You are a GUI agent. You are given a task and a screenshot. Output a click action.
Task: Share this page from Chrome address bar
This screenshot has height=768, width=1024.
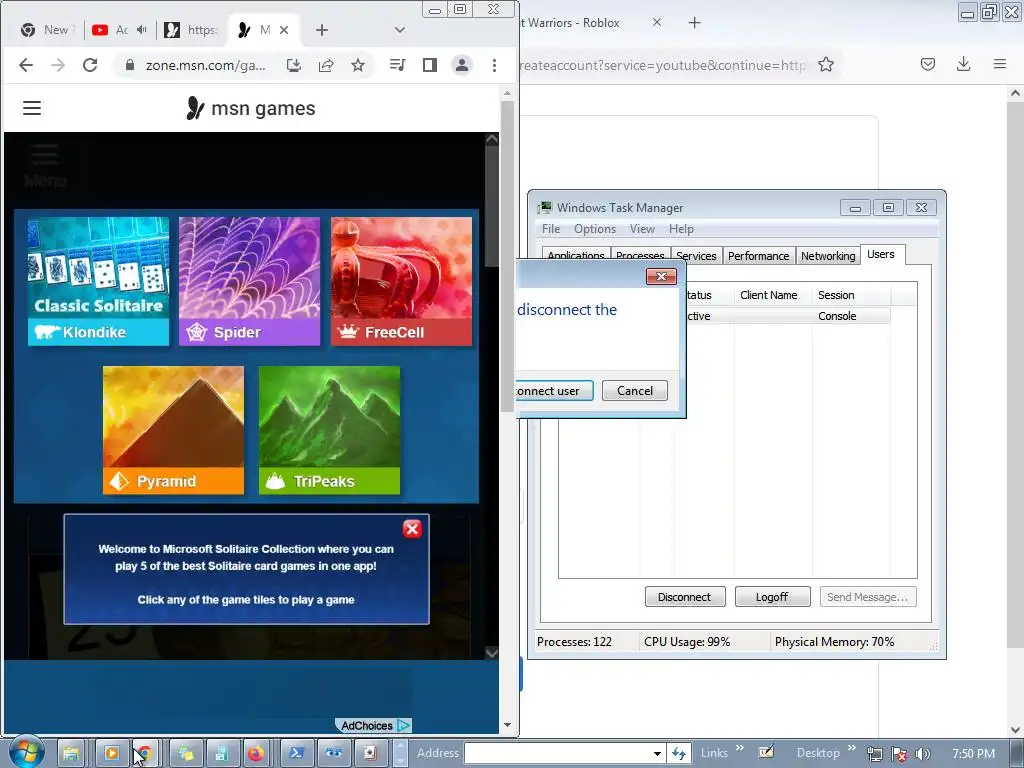(x=326, y=65)
